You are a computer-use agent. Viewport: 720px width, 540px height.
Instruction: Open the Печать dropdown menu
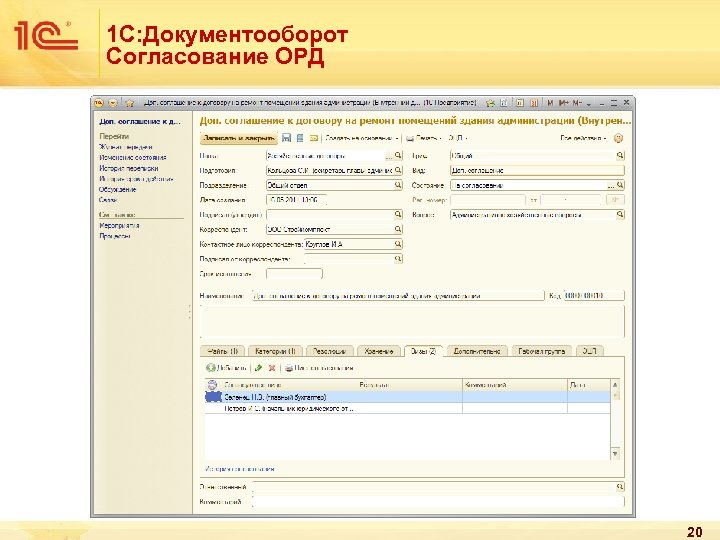423,138
